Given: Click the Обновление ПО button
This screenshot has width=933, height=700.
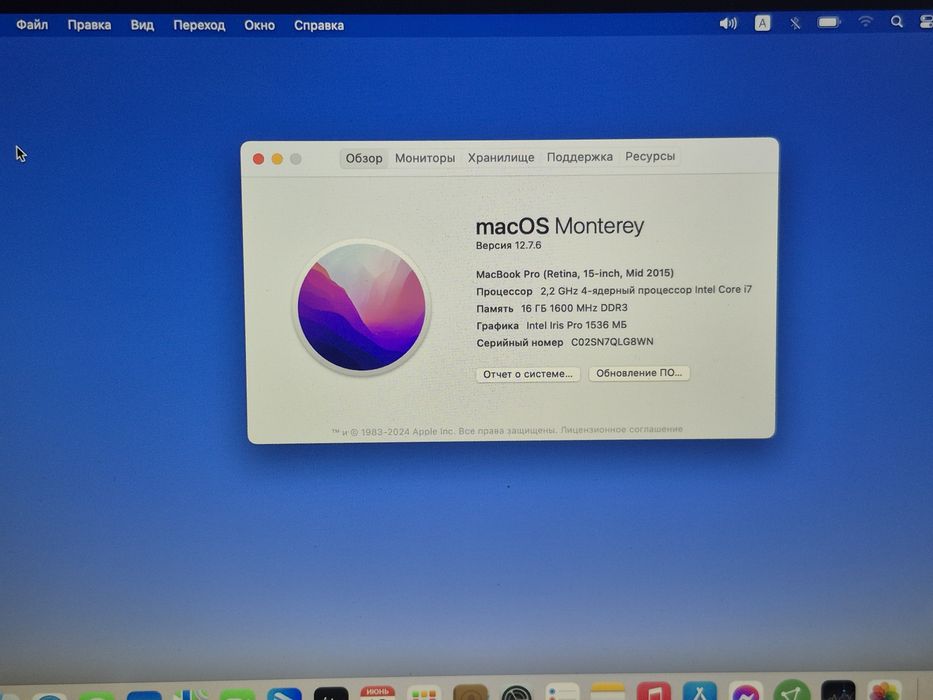Looking at the screenshot, I should 639,373.
